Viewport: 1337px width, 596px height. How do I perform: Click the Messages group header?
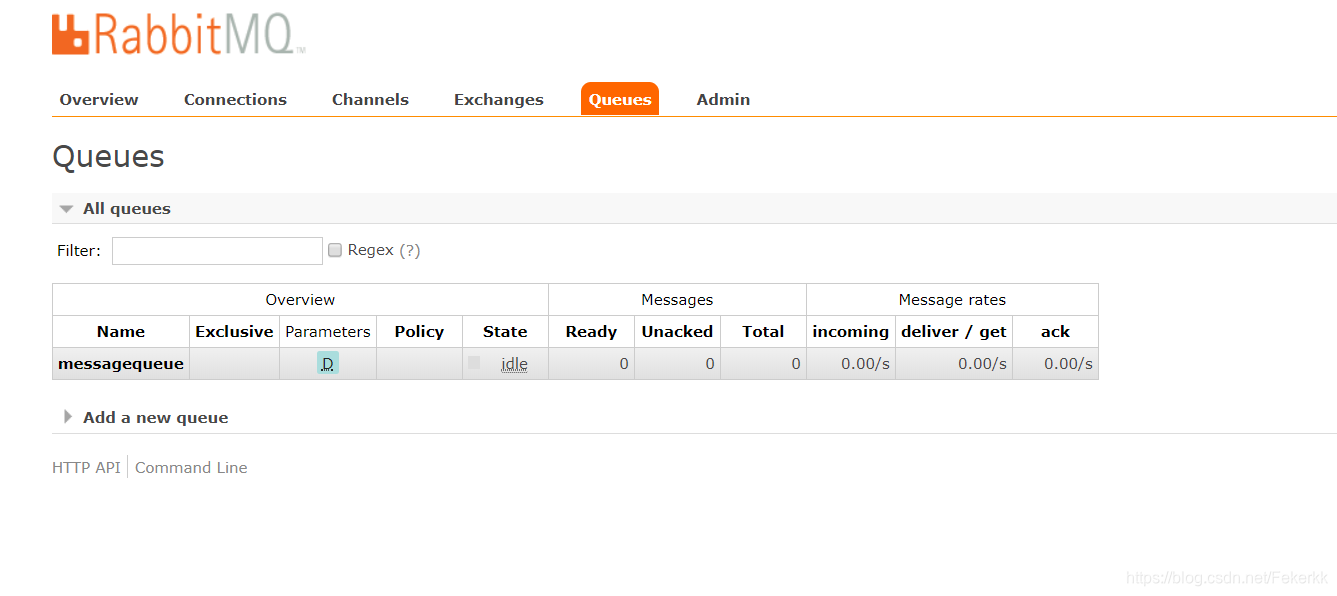pyautogui.click(x=677, y=300)
